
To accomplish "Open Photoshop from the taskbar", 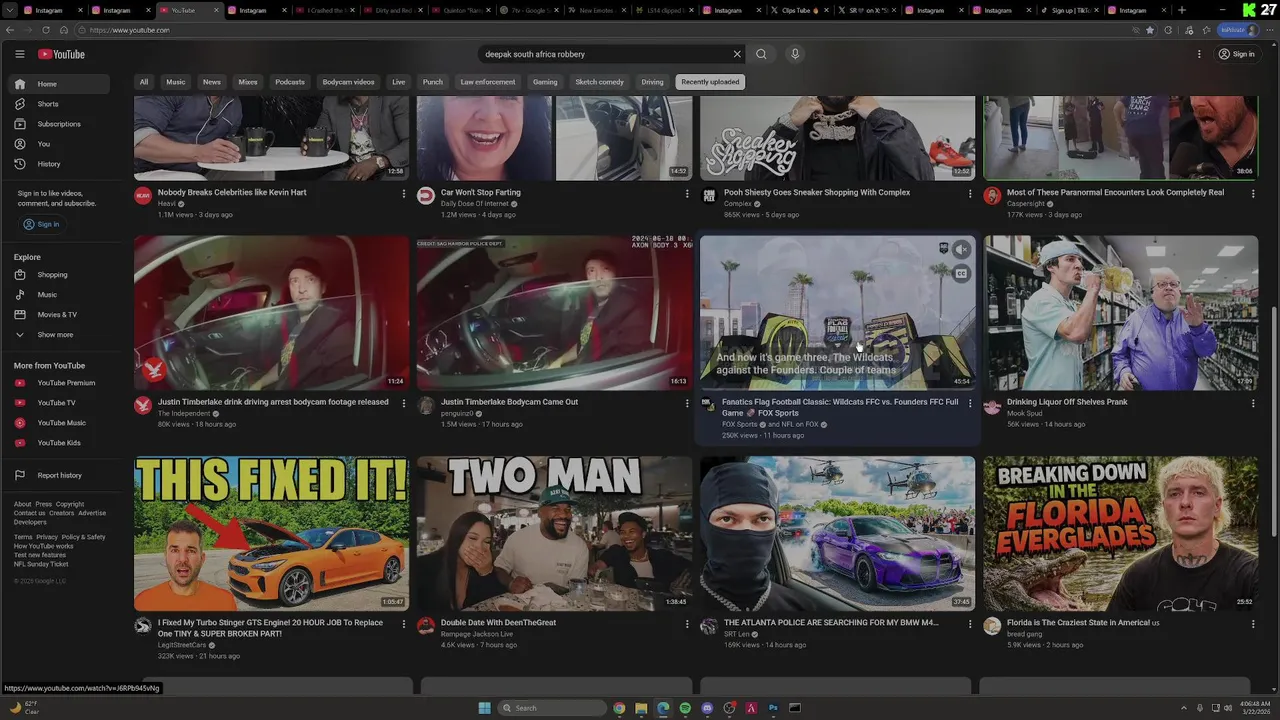I will pyautogui.click(x=773, y=708).
